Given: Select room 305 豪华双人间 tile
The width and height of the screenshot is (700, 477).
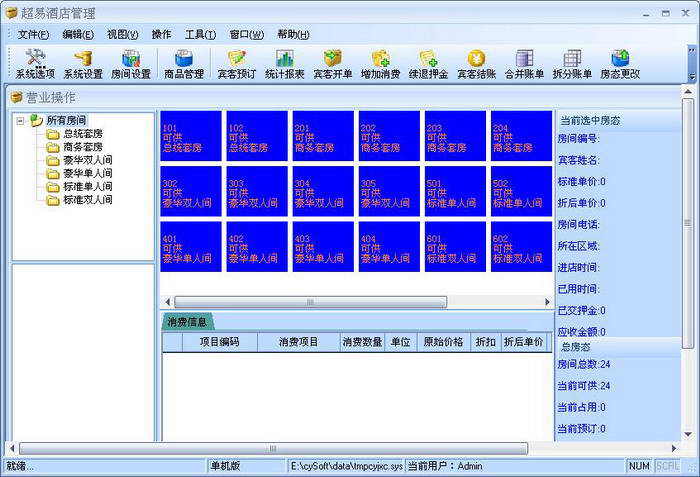Looking at the screenshot, I should coord(389,192).
